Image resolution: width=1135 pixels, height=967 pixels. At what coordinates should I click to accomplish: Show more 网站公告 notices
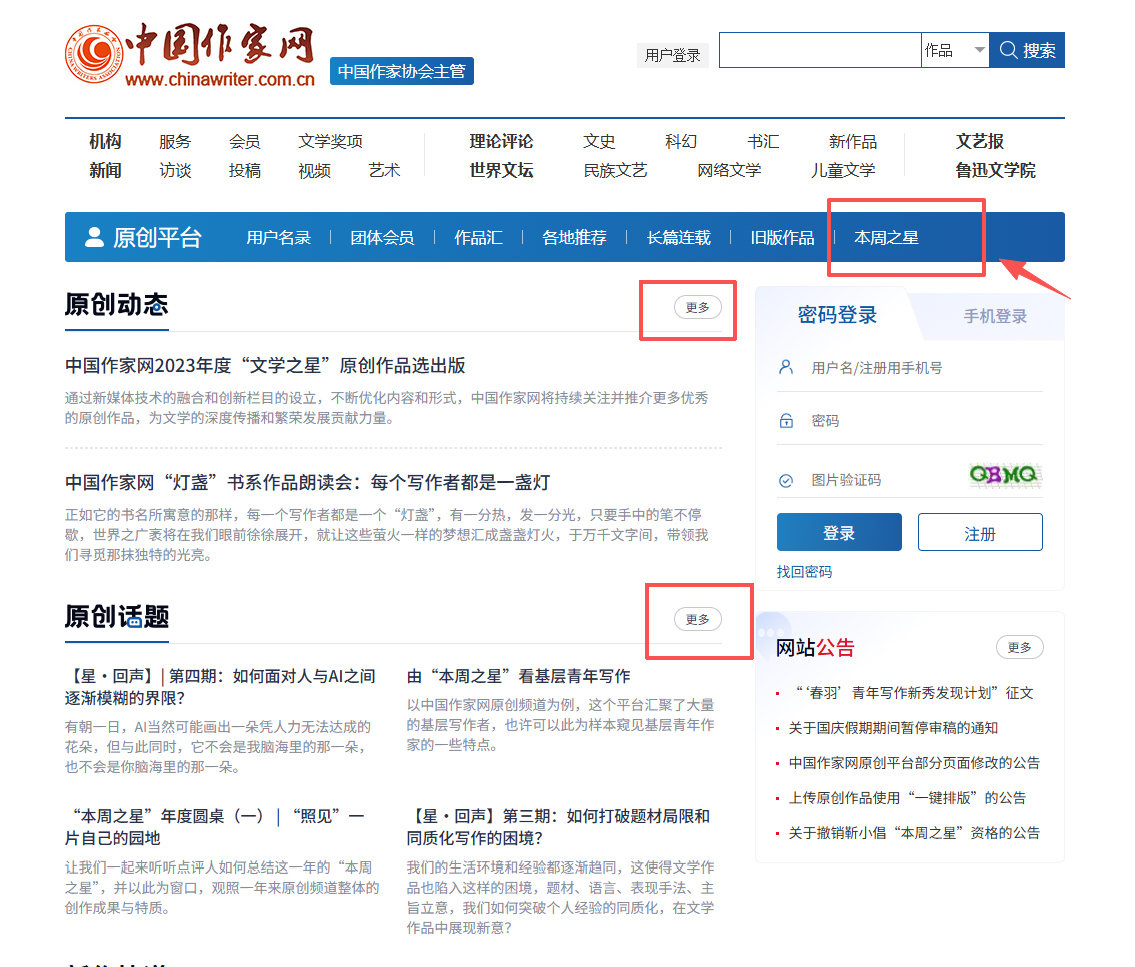[1019, 647]
